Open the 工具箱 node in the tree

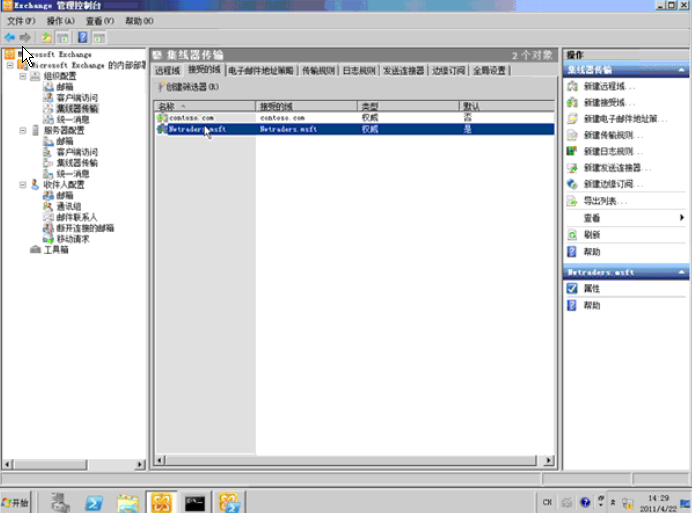click(56, 250)
